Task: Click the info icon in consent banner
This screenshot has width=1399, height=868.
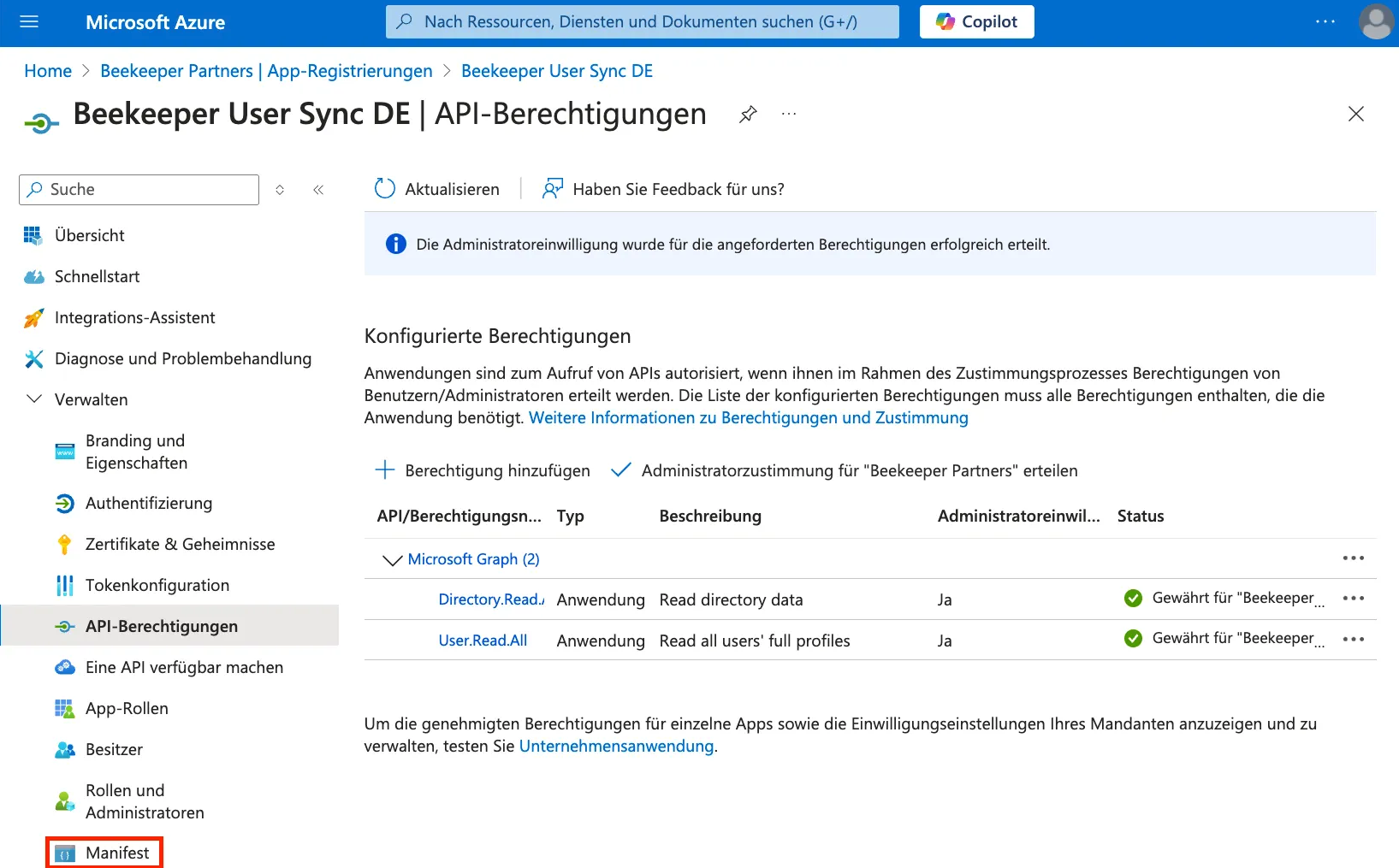Action: coord(396,245)
